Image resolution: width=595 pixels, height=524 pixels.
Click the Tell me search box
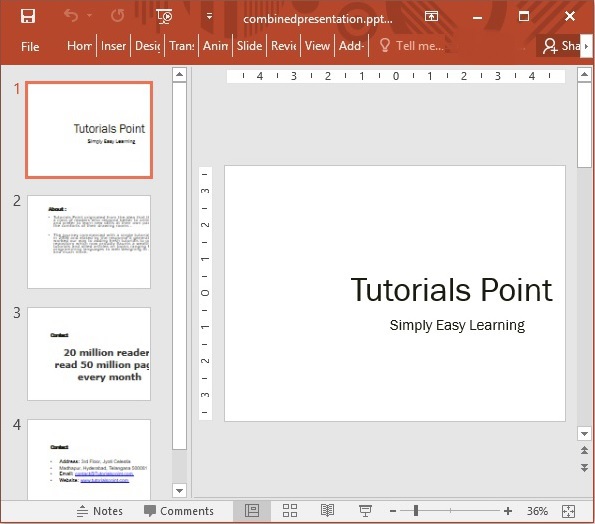tap(412, 46)
